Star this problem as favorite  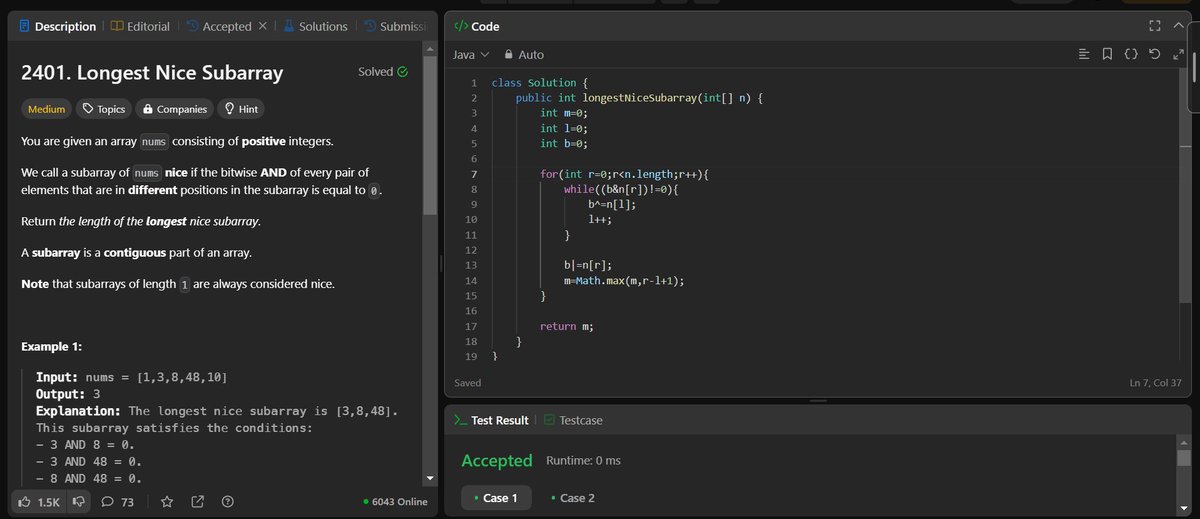167,502
